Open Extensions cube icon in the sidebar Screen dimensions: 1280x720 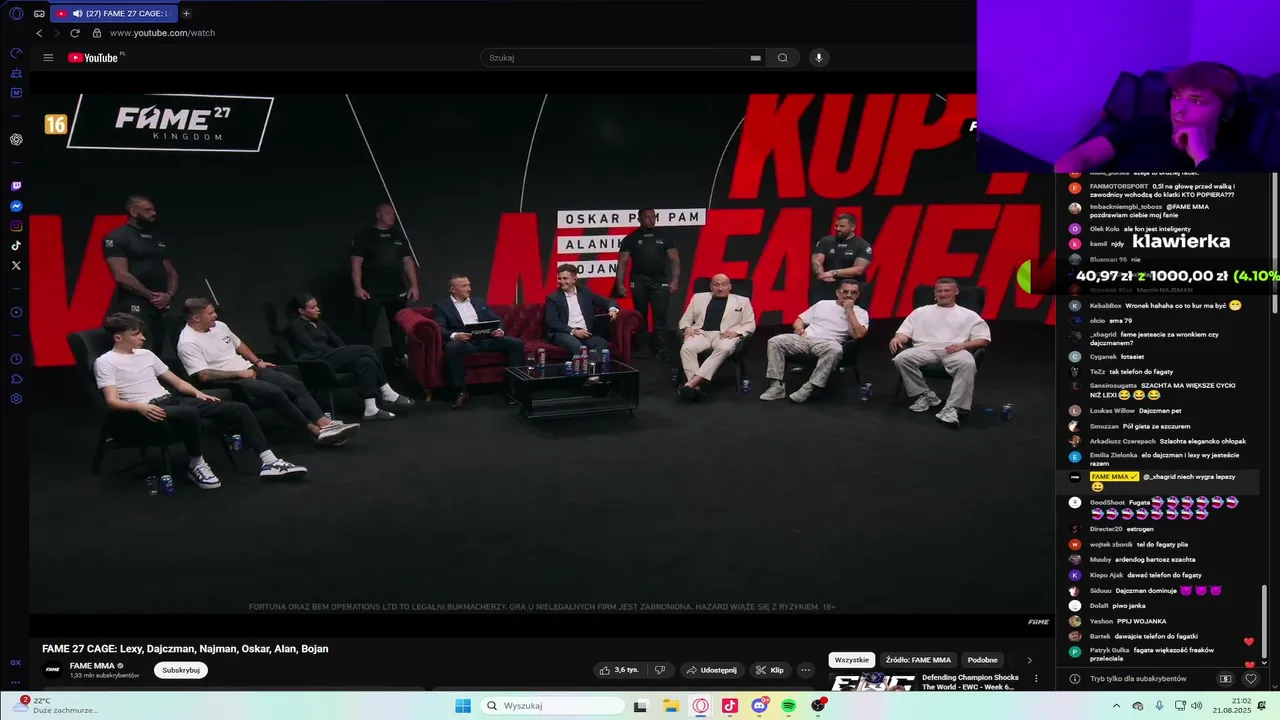tap(16, 379)
